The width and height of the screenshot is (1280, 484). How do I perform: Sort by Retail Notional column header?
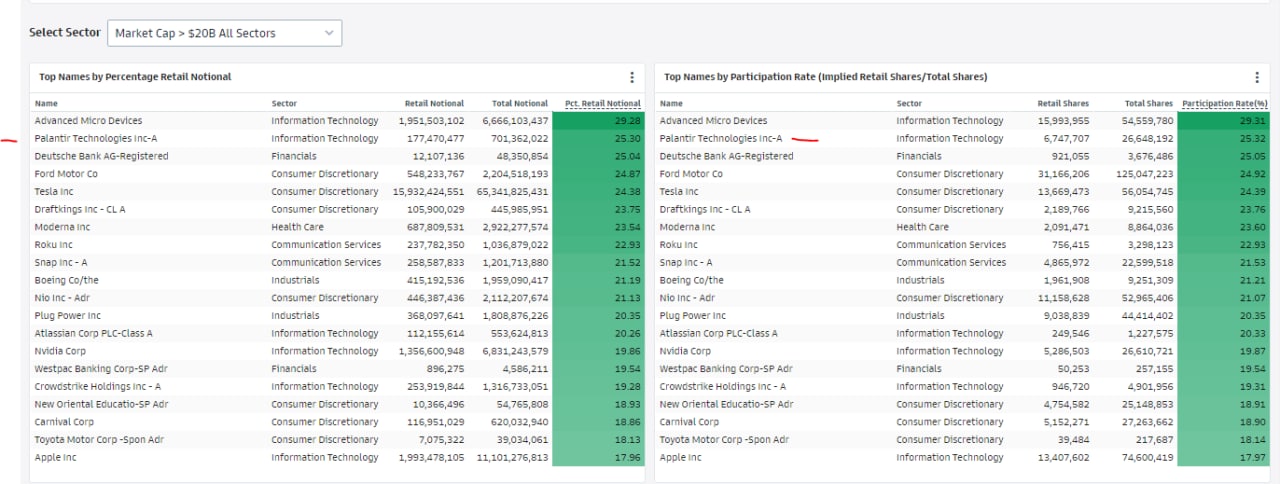[x=434, y=103]
